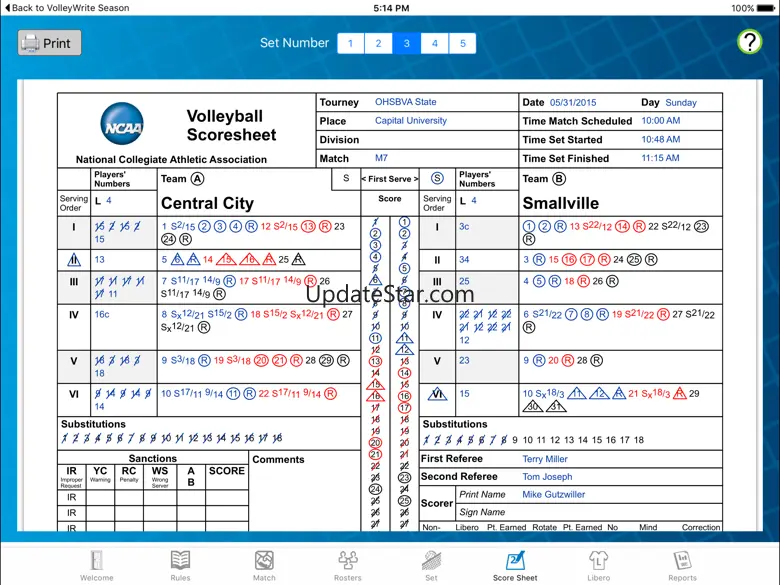
Task: Go to the Match tab
Action: click(x=264, y=566)
